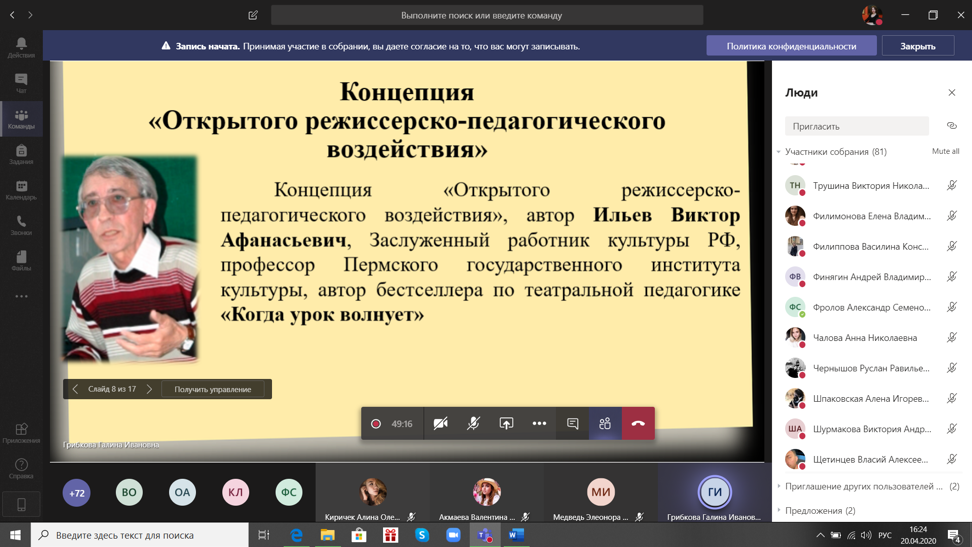
Task: Toggle the microphone mute button
Action: pos(473,423)
